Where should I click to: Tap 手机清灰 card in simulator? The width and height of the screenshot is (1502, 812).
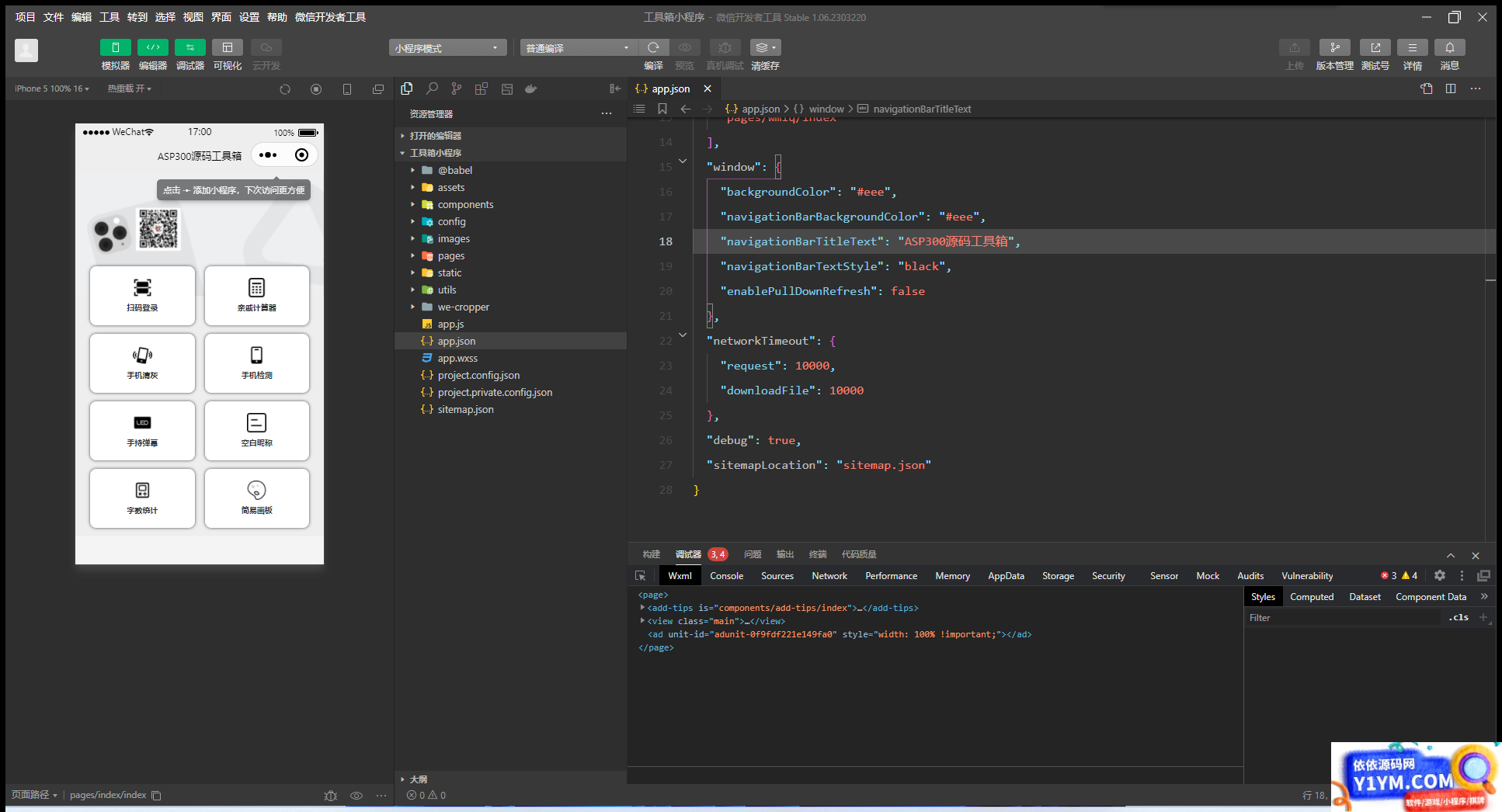(x=142, y=363)
